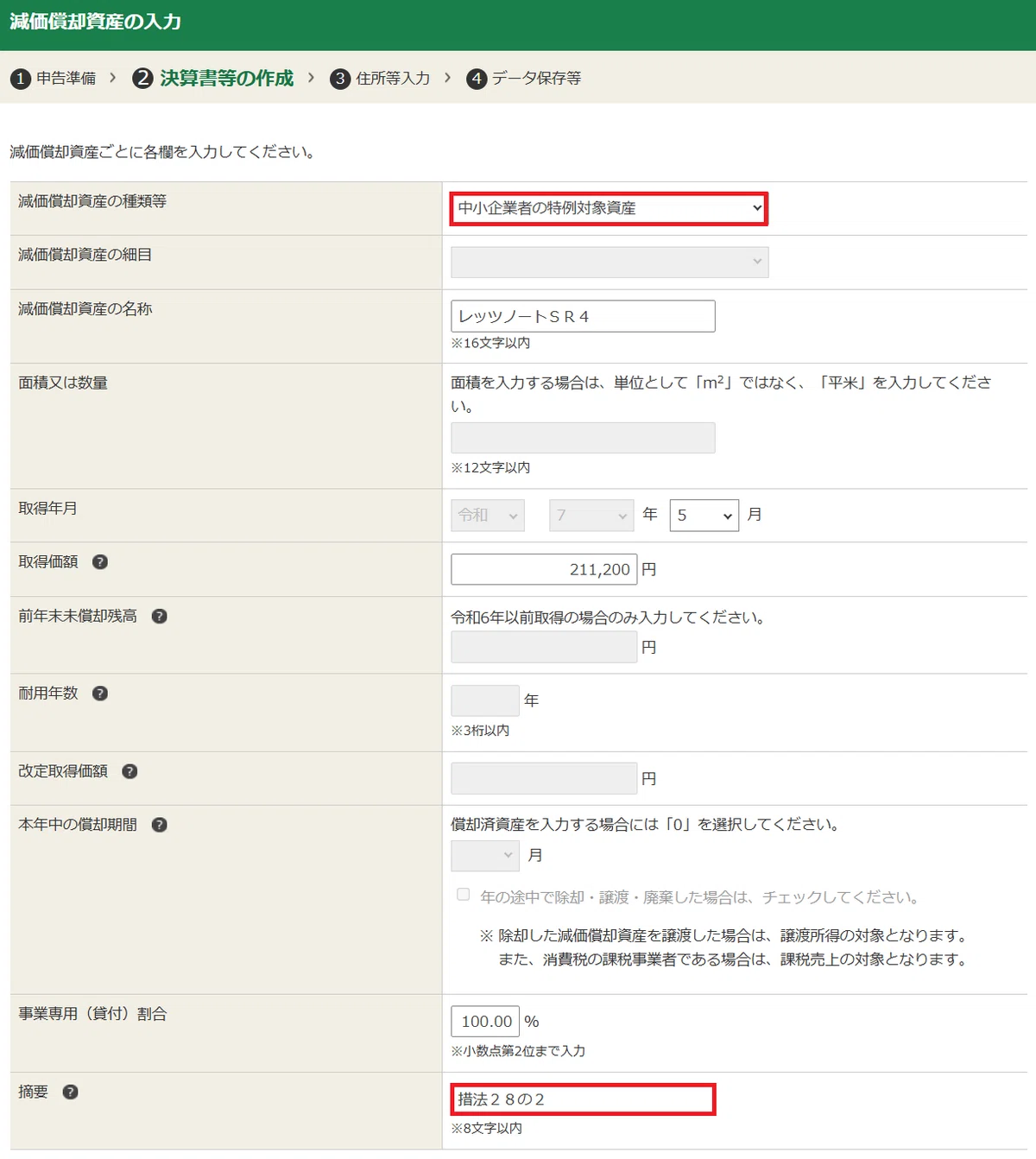
Task: Click the 改定取得価額 input field
Action: click(x=544, y=778)
